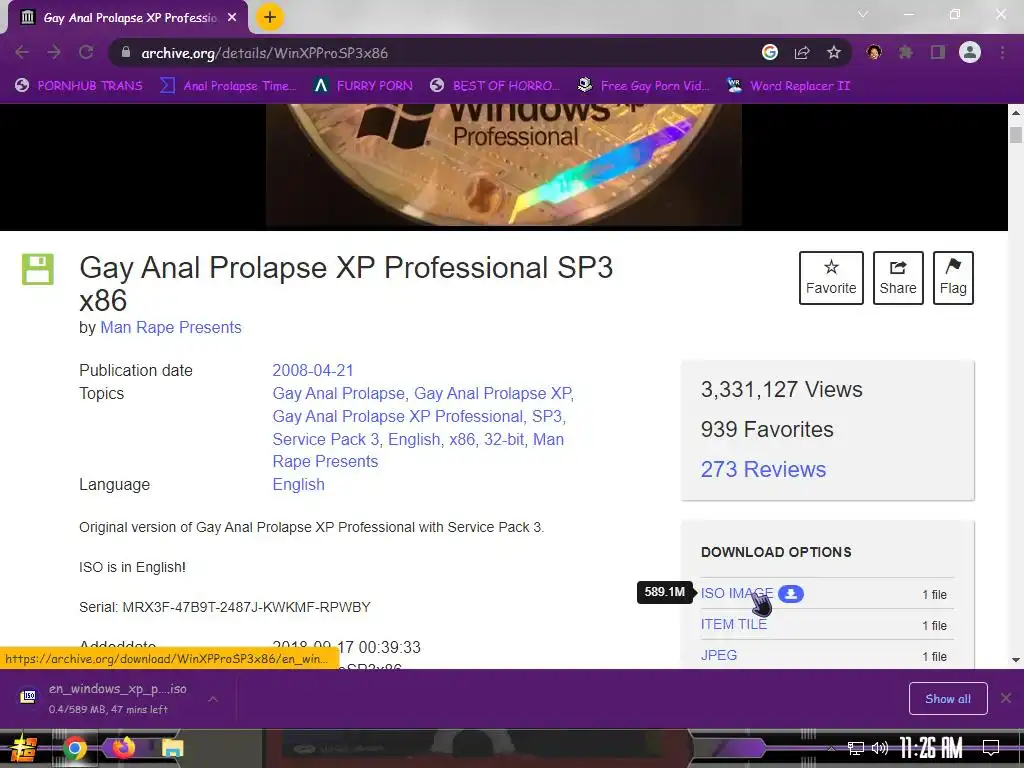Click the publication date 2008-04-21 link

coord(313,370)
